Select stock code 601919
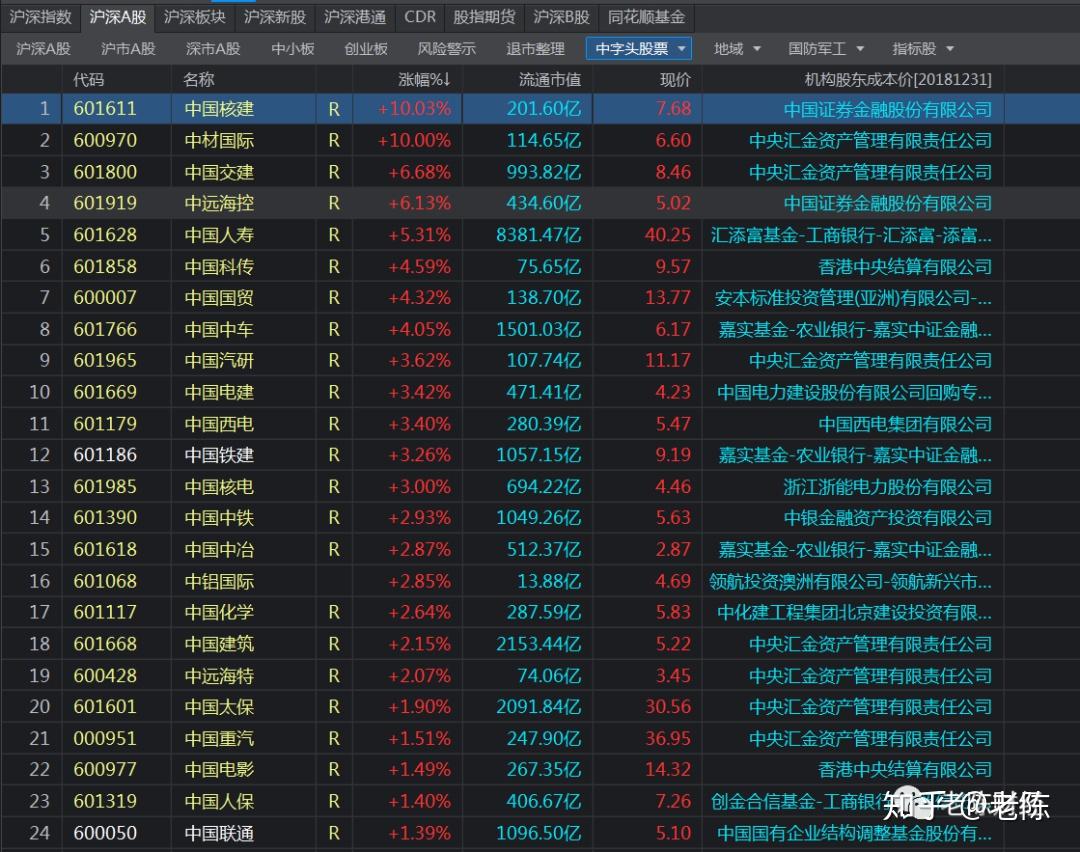1080x852 pixels. click(105, 203)
